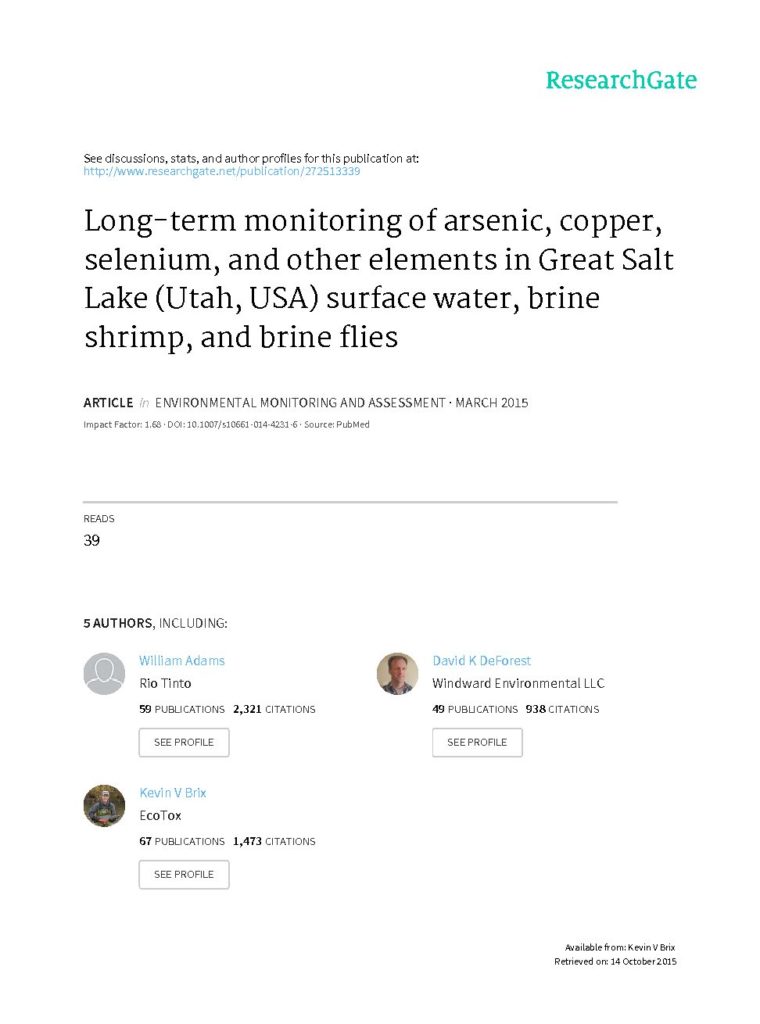Click David K DeForest's profile photo
This screenshot has width=760, height=1024.
tap(398, 673)
